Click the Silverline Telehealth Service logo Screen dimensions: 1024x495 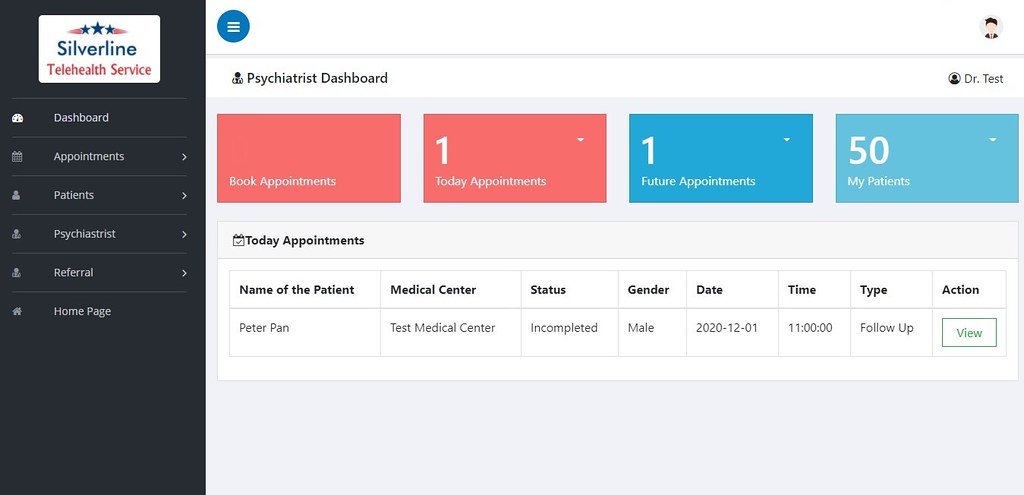pos(99,49)
